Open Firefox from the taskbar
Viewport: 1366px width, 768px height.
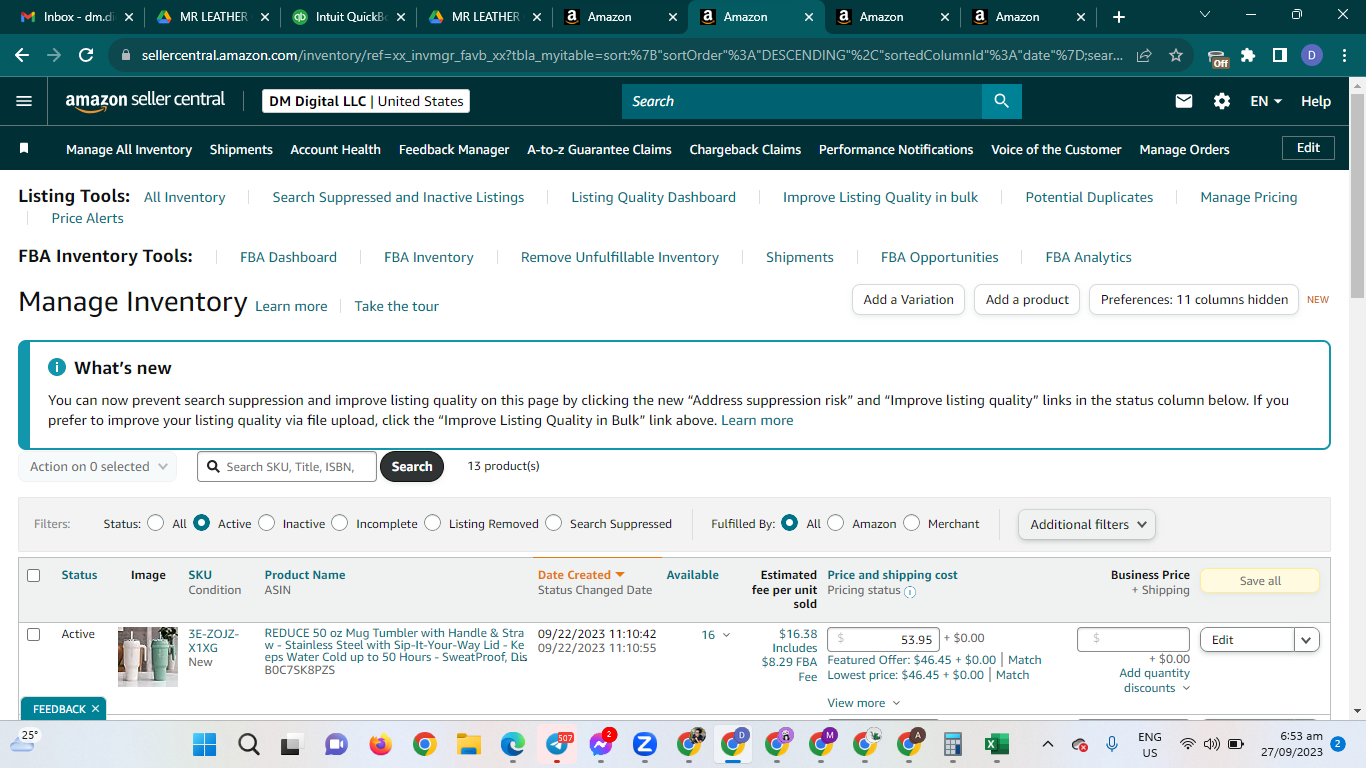point(380,744)
